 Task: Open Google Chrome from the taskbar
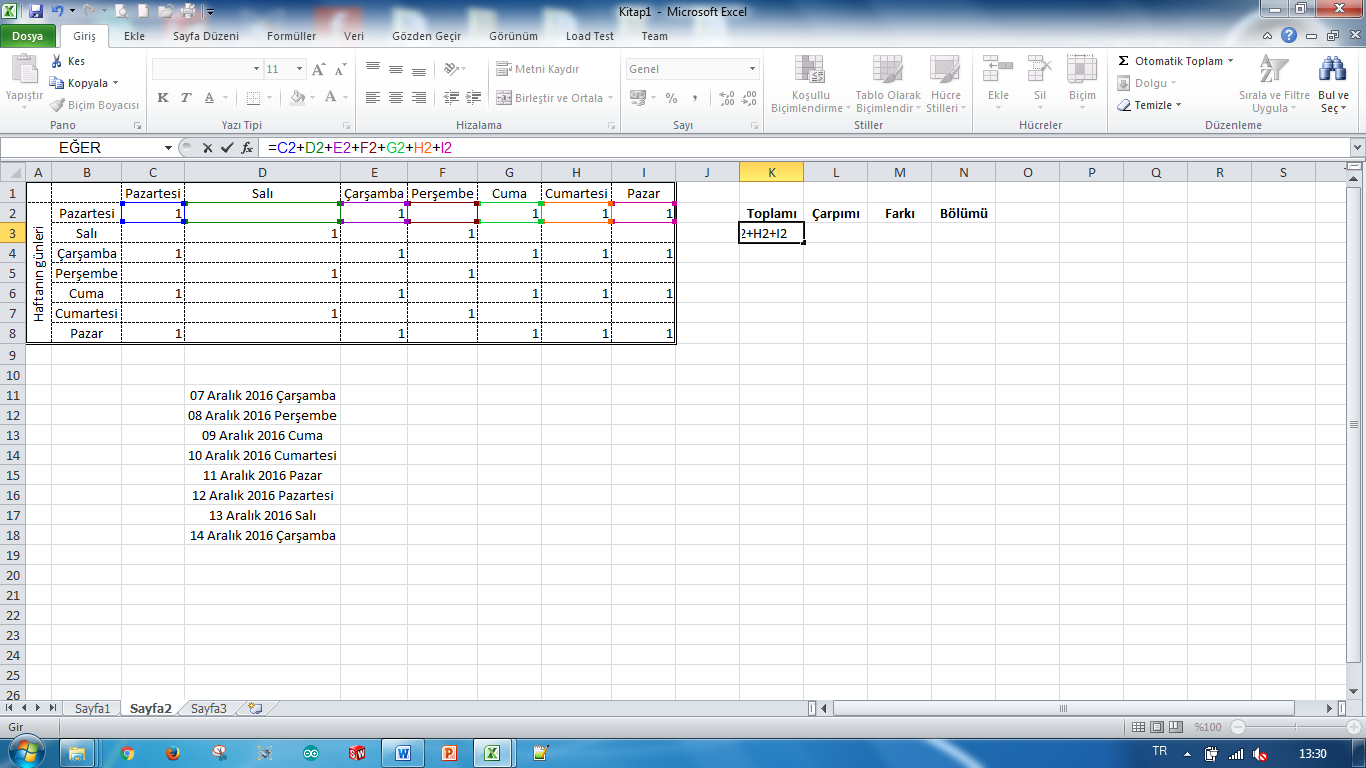pos(127,753)
